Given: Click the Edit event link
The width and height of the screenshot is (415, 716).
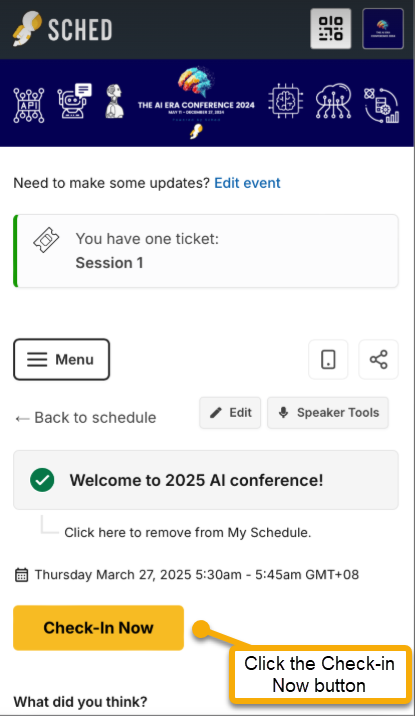Looking at the screenshot, I should [247, 183].
